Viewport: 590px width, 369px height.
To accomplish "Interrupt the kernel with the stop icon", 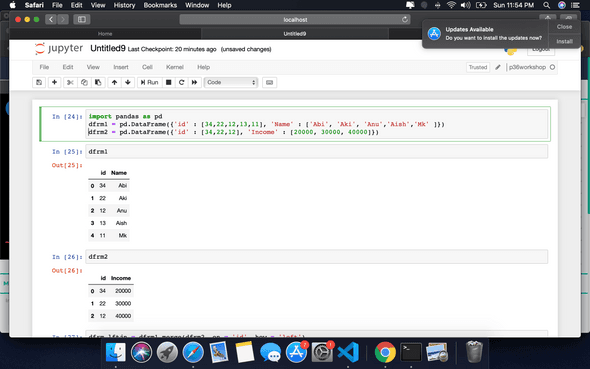I will pyautogui.click(x=169, y=82).
